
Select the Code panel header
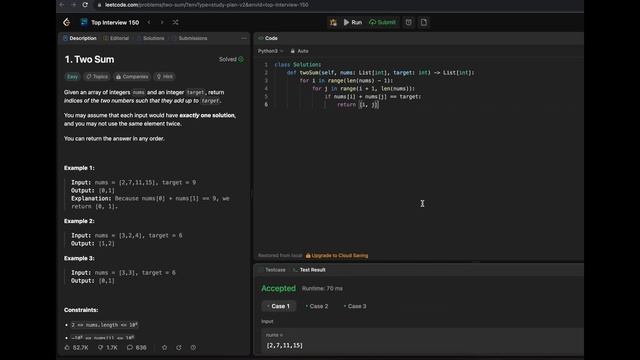click(x=268, y=38)
